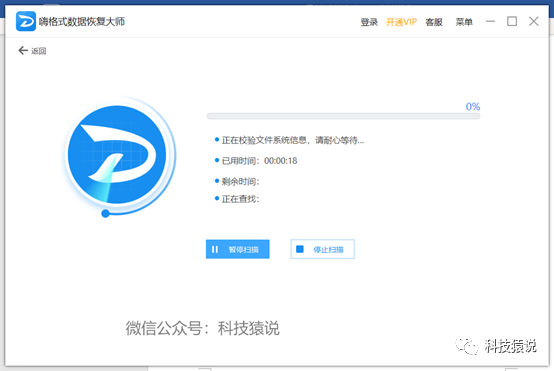Click the 剩余时间 label
Screen dimensions: 554x371
(x=240, y=182)
